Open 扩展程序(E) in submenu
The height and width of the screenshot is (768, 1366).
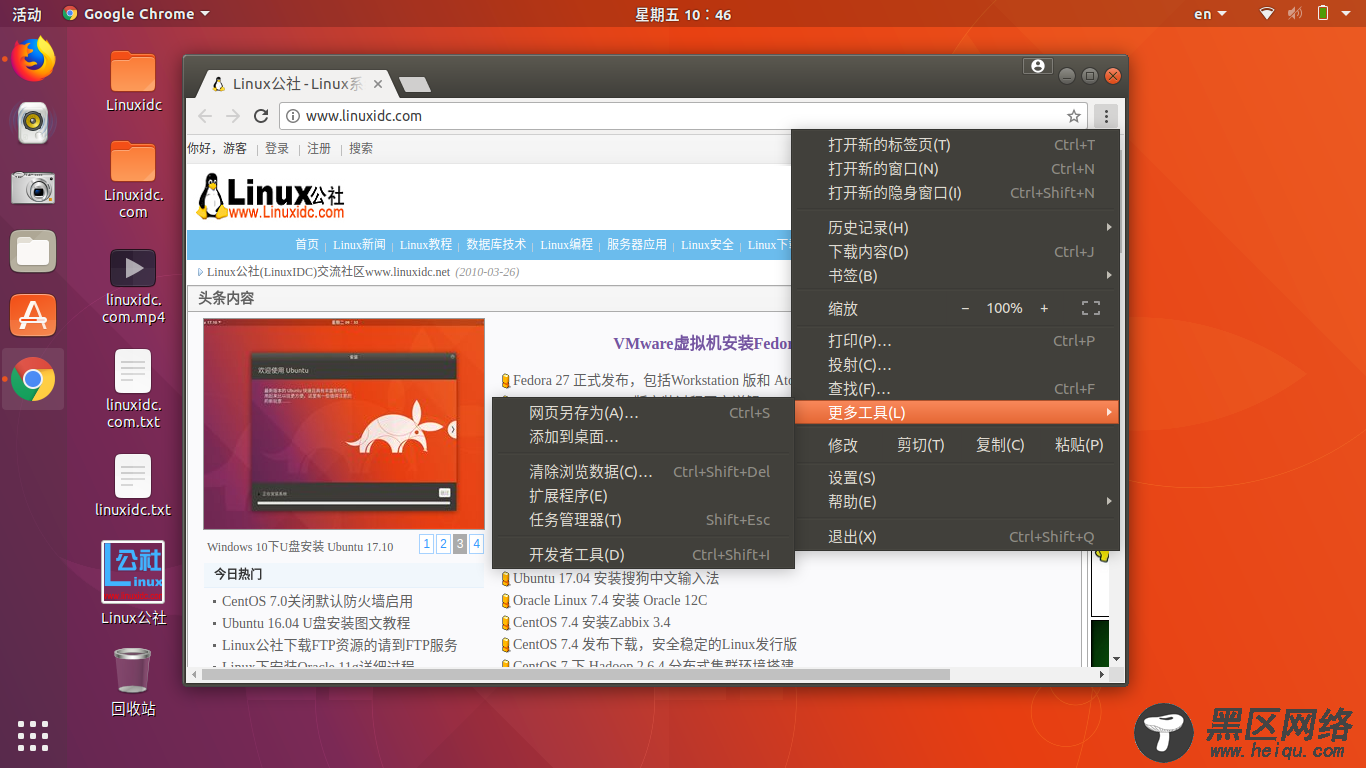click(643, 496)
